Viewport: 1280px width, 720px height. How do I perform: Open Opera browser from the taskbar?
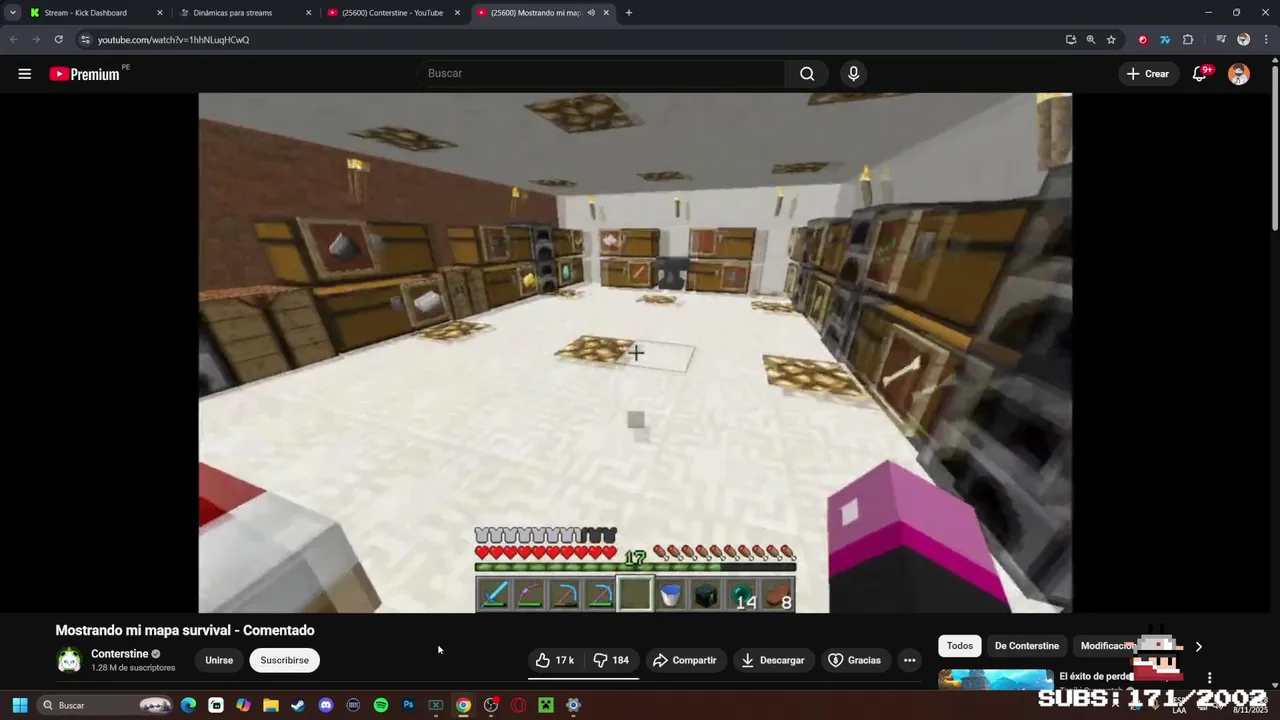point(518,705)
